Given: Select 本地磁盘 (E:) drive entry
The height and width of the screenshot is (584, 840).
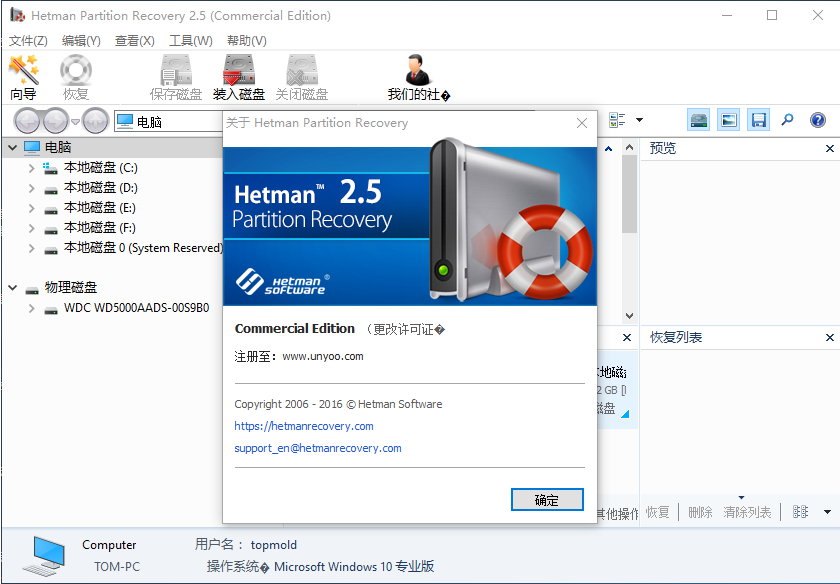Looking at the screenshot, I should click(x=100, y=208).
